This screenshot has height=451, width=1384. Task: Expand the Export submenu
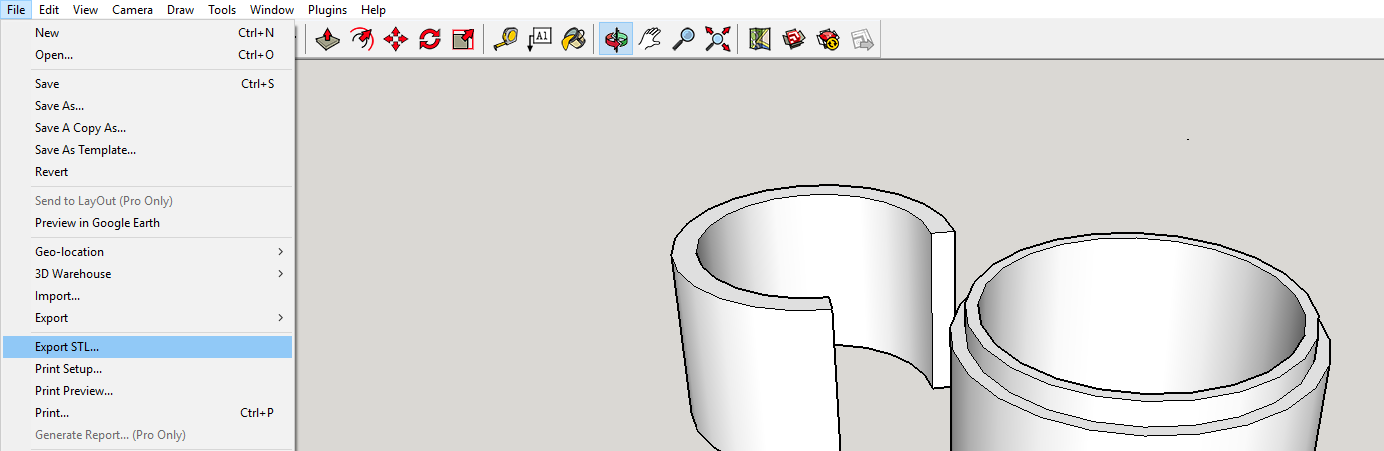tap(148, 318)
